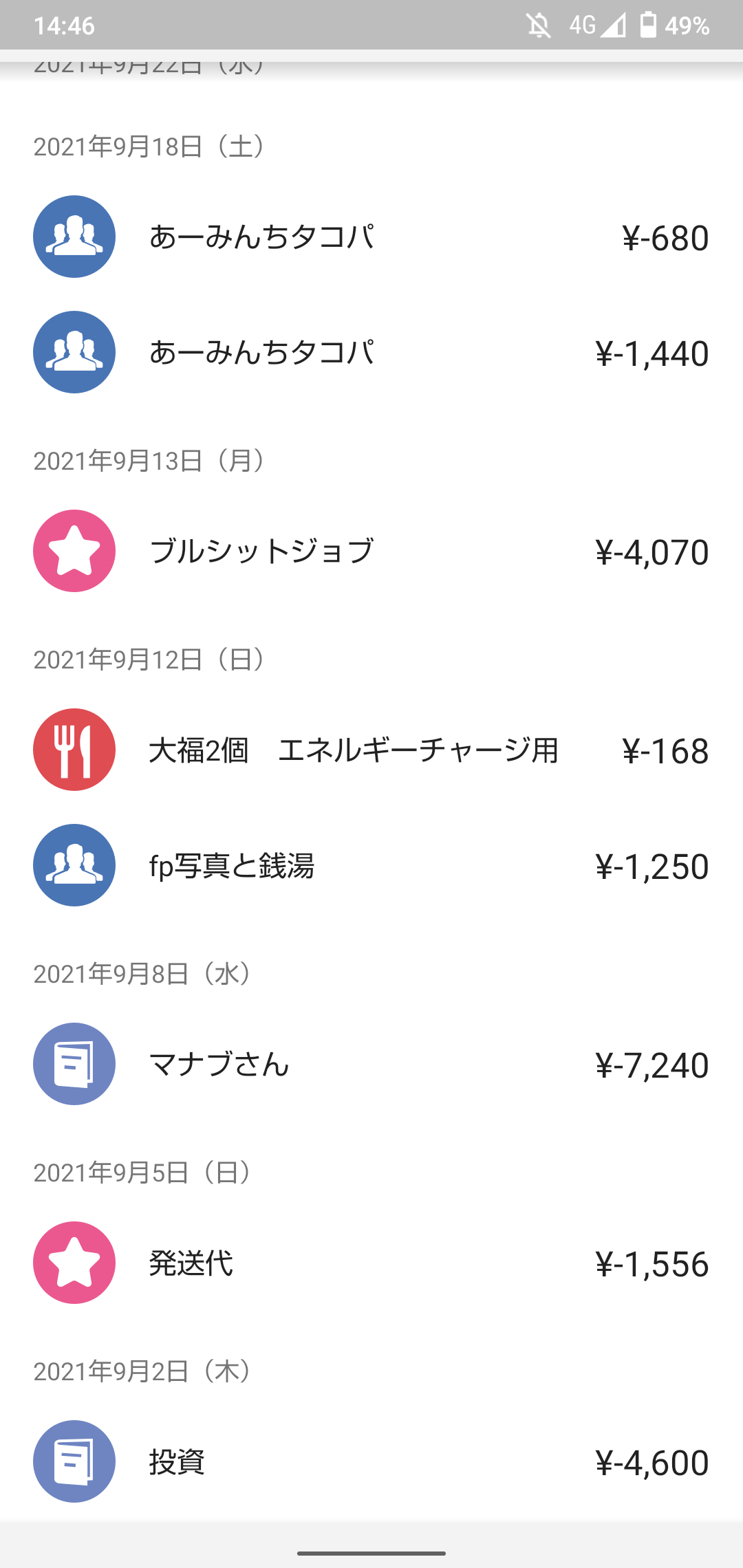This screenshot has width=743, height=1568.
Task: Click the book icon next to マナブさん
Action: pos(74,1064)
